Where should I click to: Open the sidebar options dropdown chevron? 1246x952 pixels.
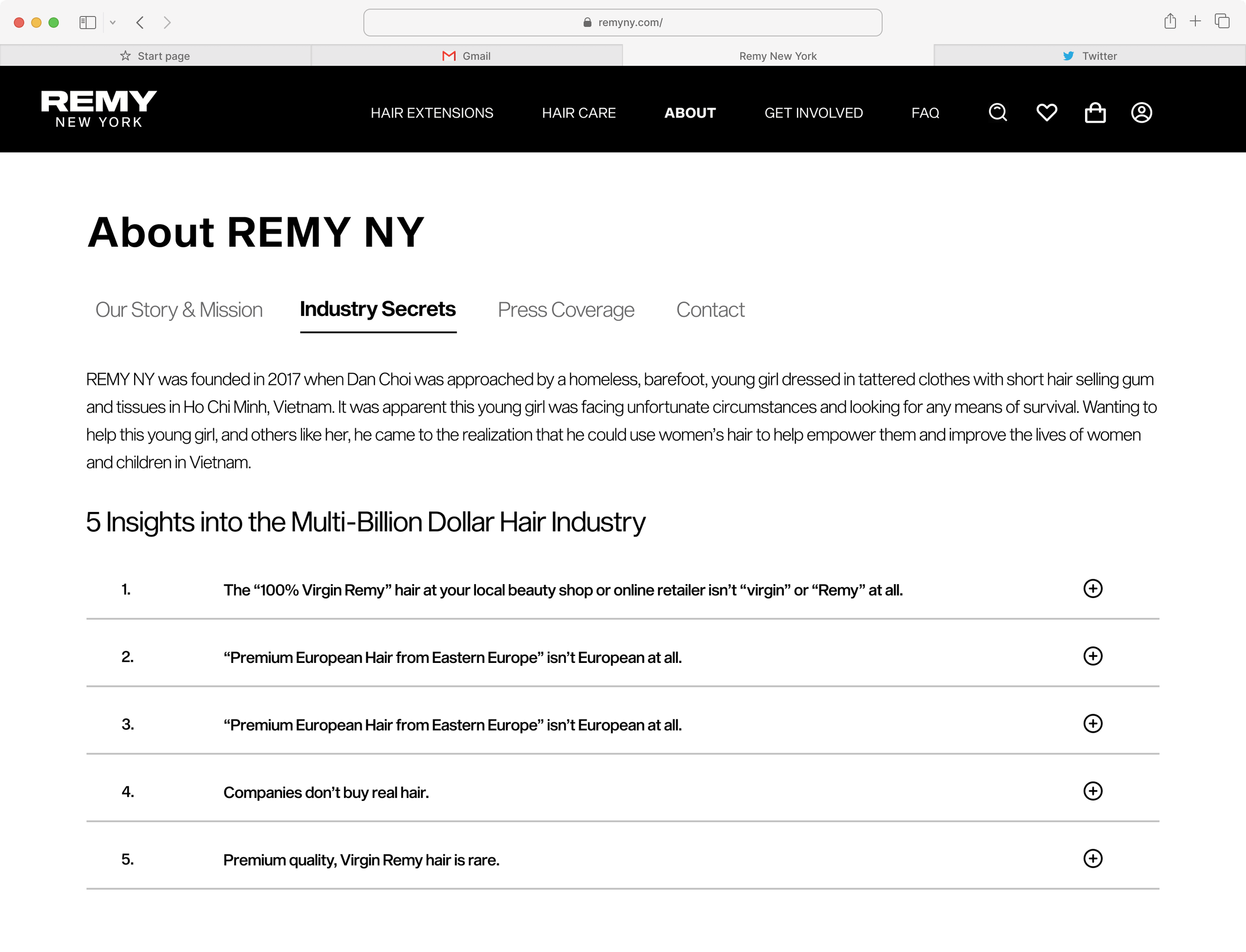click(x=113, y=22)
